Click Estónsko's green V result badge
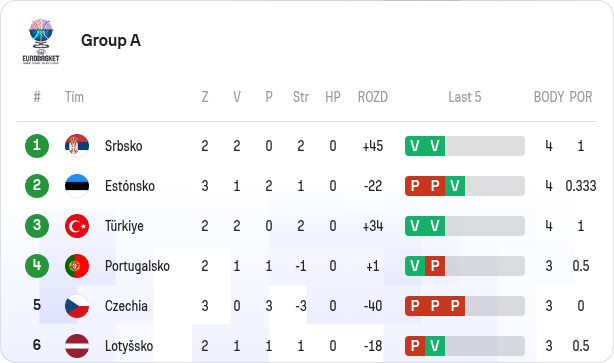The width and height of the screenshot is (614, 363). point(455,186)
